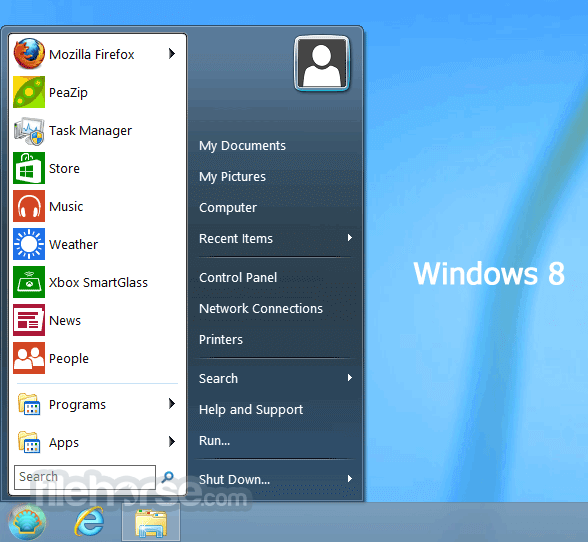Expand Mozilla Firefox jump list arrow
The image size is (588, 542).
pyautogui.click(x=172, y=54)
